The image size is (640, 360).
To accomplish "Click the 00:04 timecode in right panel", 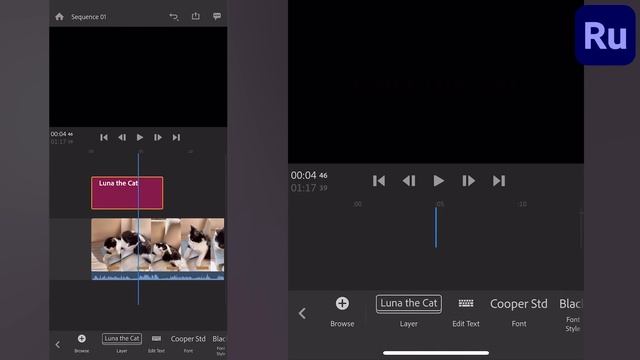I will point(309,175).
